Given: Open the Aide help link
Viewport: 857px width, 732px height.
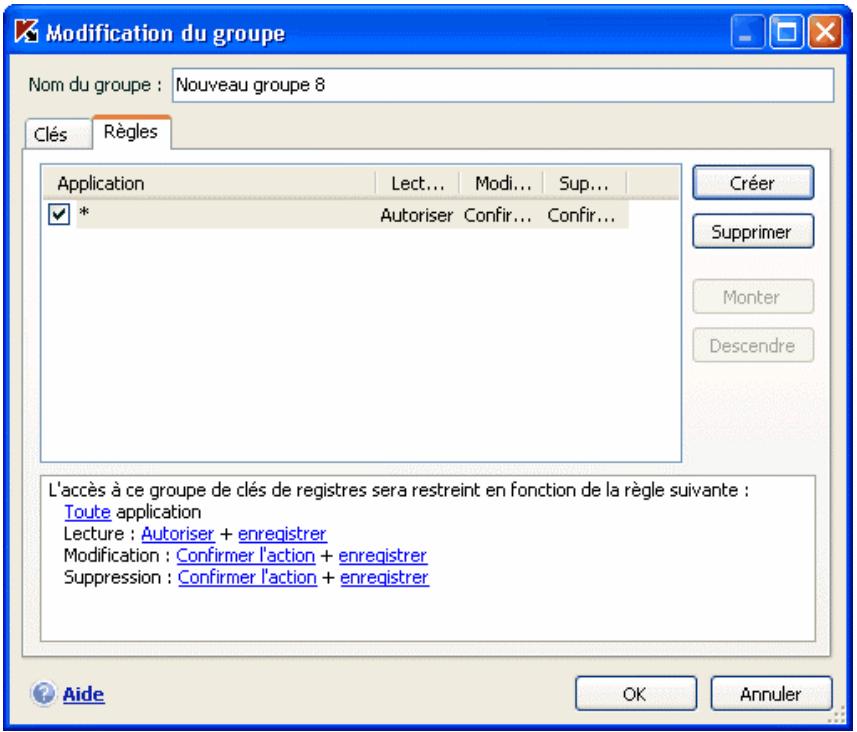Looking at the screenshot, I should (83, 694).
